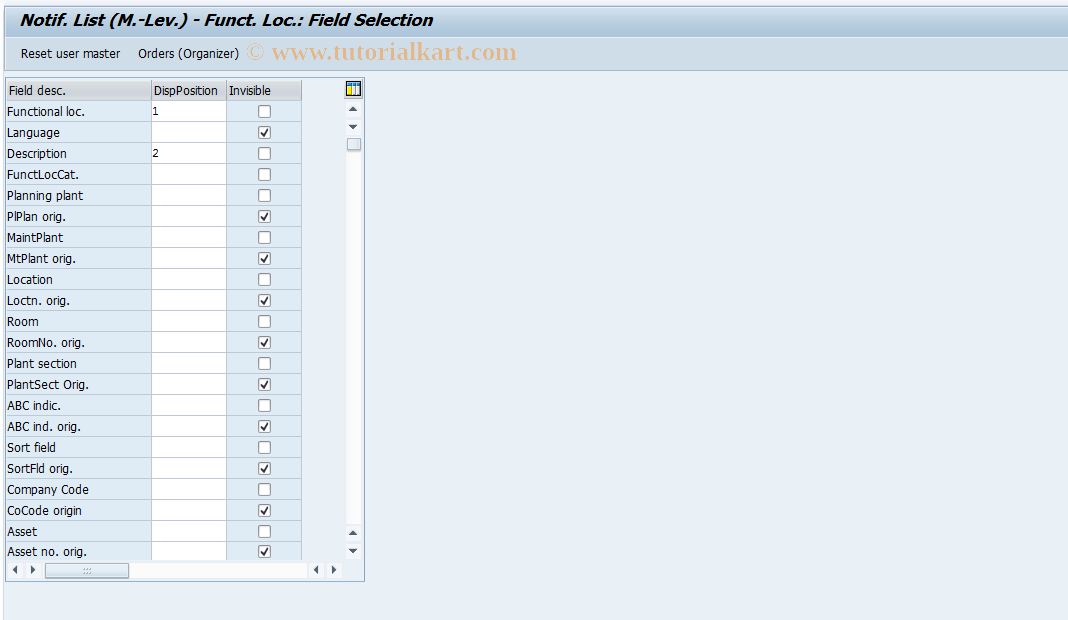Uncheck Invisible for Loctn. orig.
The width and height of the screenshot is (1068, 620).
point(264,301)
